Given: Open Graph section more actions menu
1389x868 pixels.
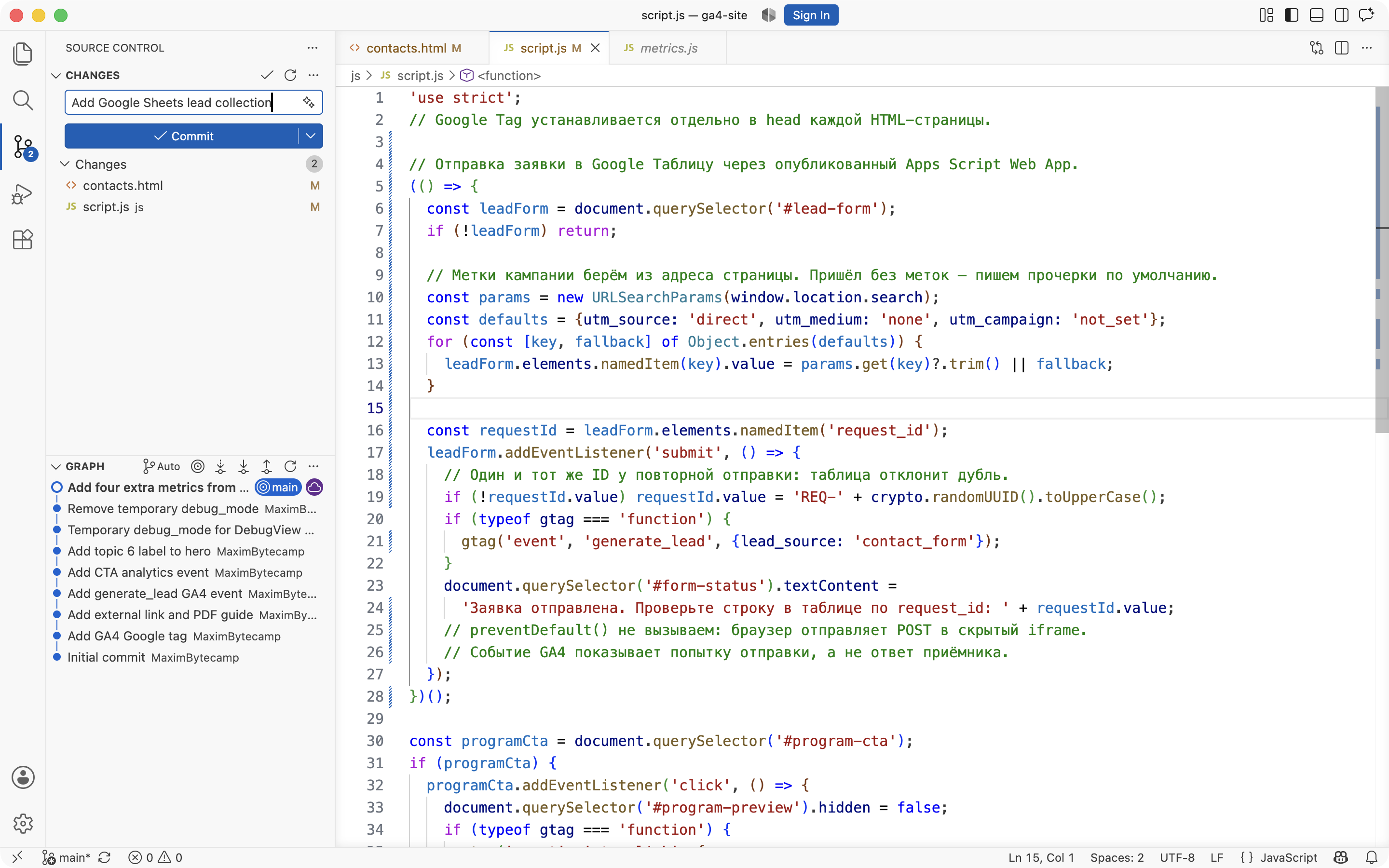Looking at the screenshot, I should 313,466.
